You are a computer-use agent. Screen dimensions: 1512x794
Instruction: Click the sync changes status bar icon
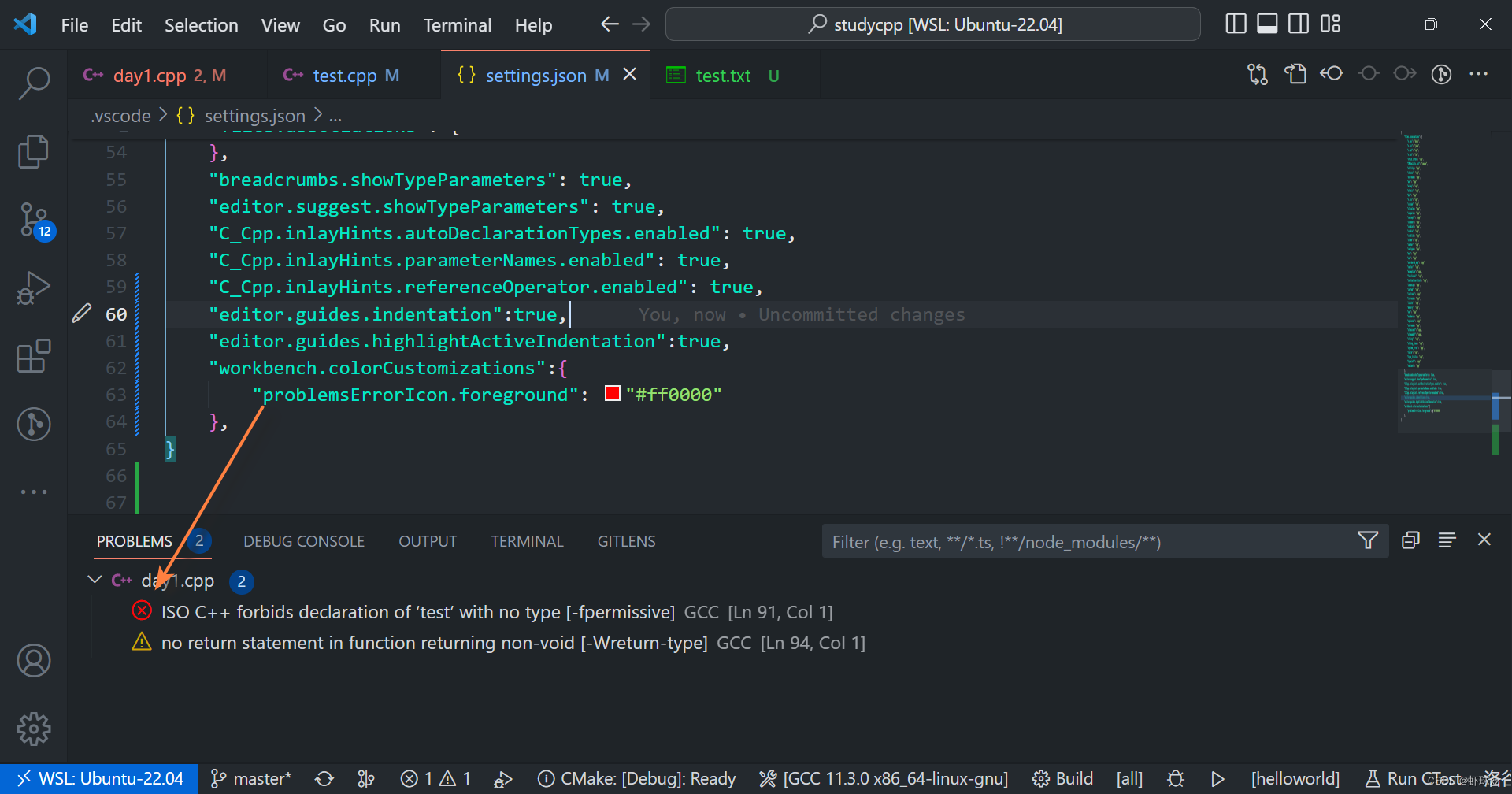click(x=324, y=779)
